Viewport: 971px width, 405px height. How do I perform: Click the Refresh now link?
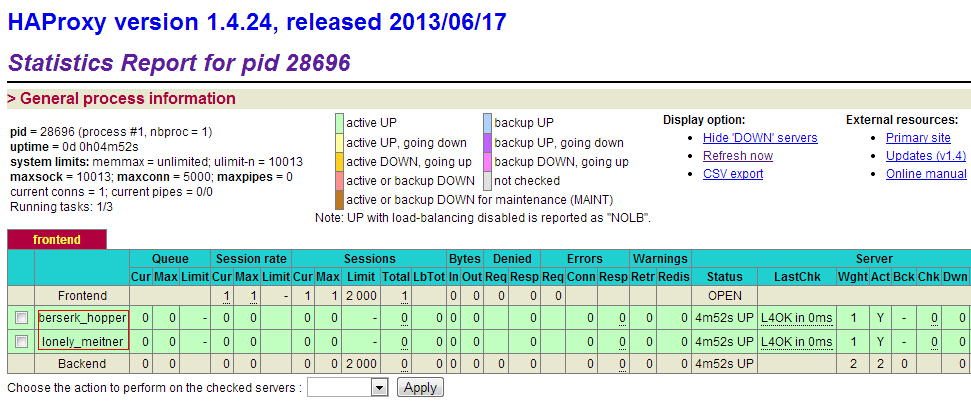(737, 156)
